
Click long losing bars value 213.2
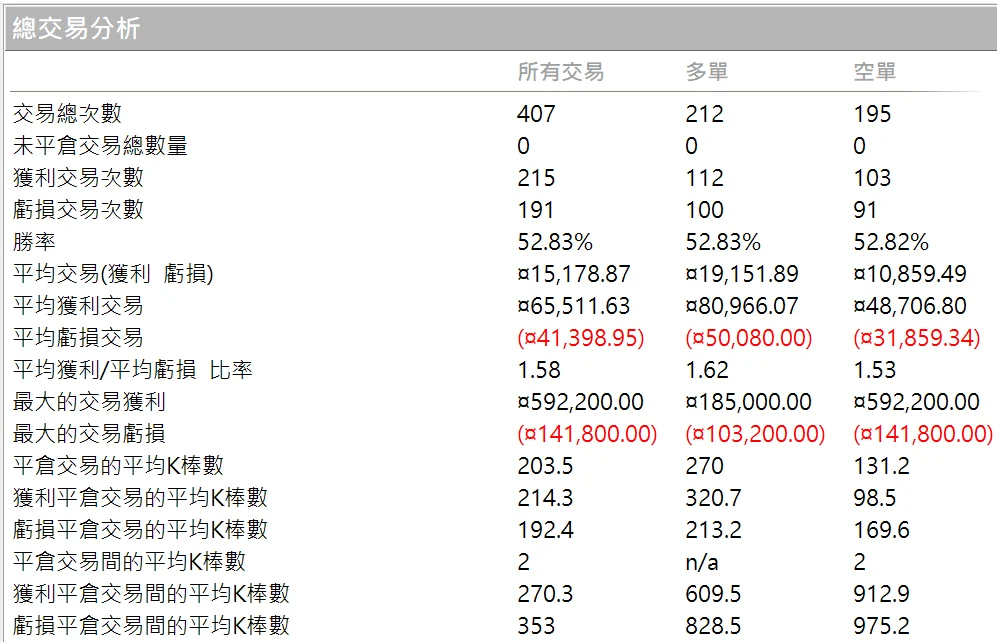(x=713, y=530)
